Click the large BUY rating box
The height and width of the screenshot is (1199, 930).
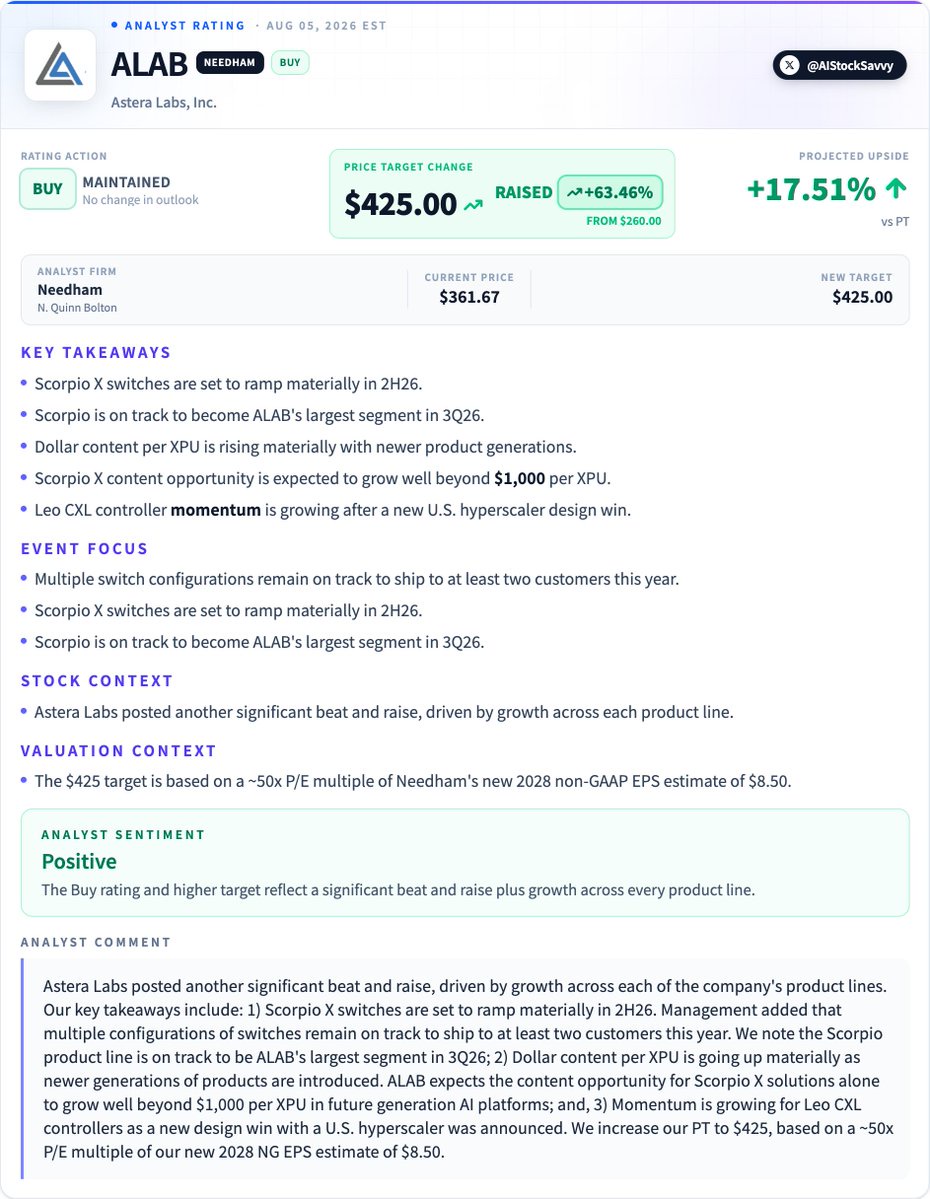47,189
